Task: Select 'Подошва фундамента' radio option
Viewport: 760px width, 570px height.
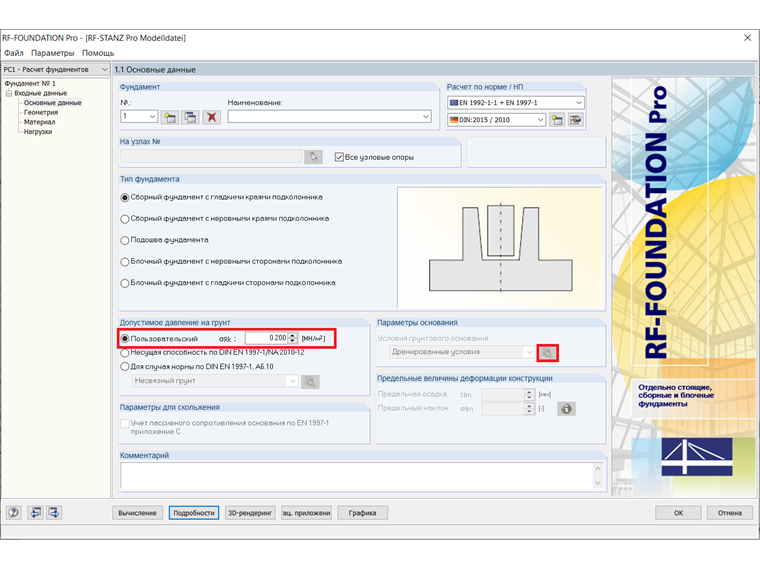Action: (125, 240)
